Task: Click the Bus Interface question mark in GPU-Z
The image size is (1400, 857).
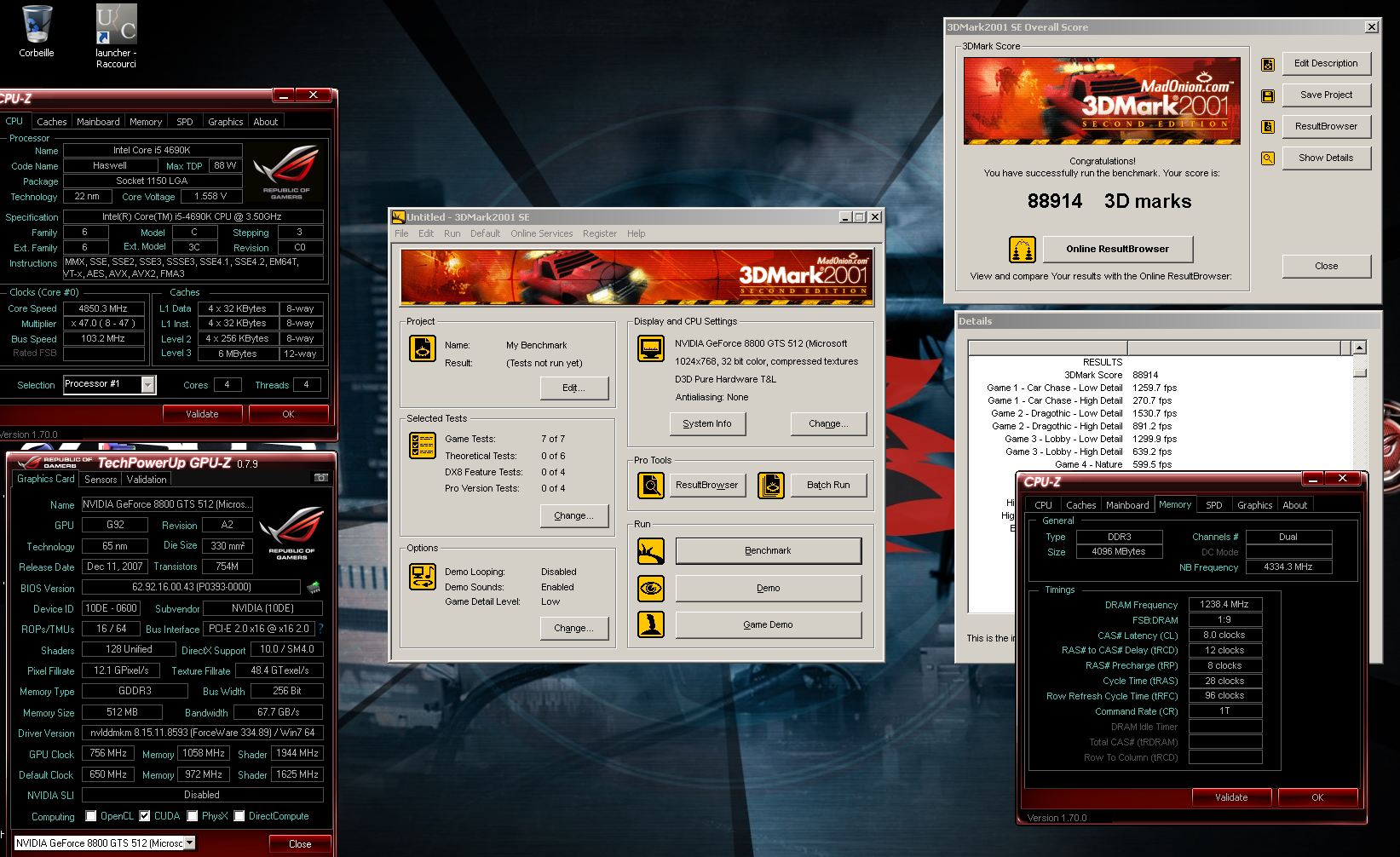Action: (x=320, y=629)
